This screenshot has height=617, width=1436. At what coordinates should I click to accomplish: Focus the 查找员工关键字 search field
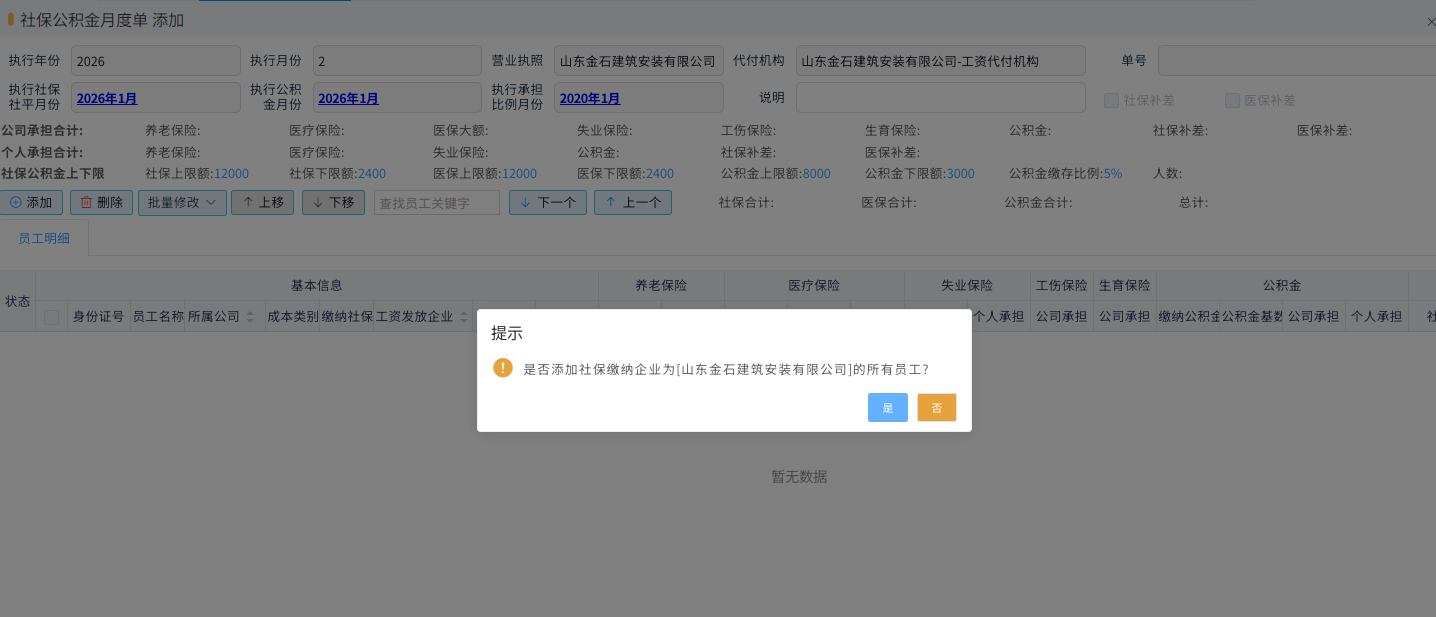[437, 202]
